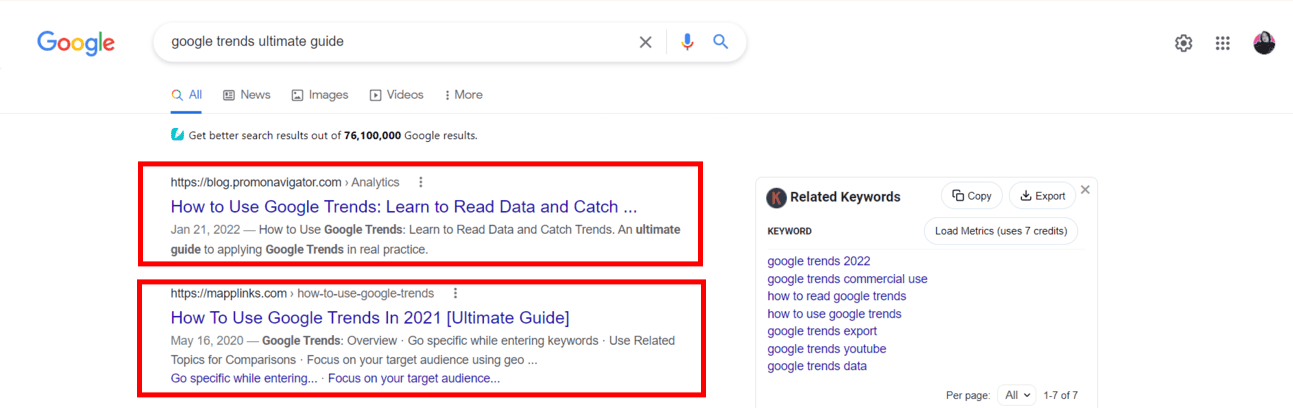Screen dimensions: 1293x408
Task: Expand the More search options
Action: (x=463, y=95)
